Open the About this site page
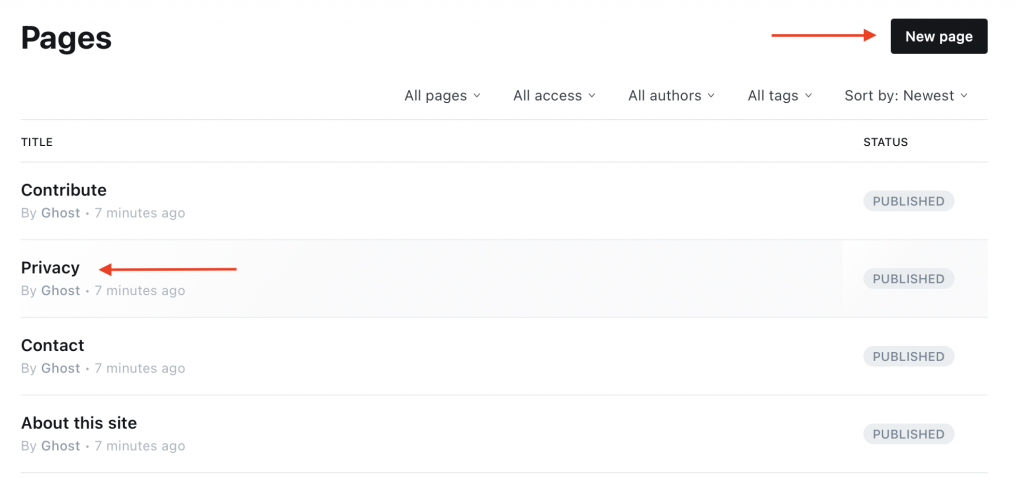 [x=79, y=423]
